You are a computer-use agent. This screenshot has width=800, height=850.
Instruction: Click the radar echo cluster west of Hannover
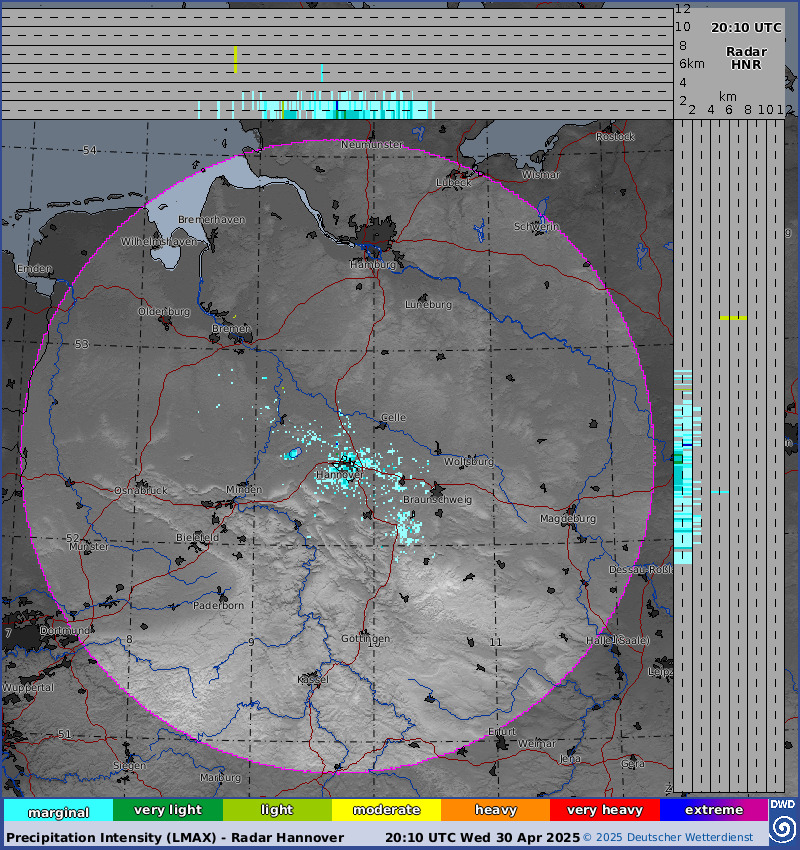point(293,453)
